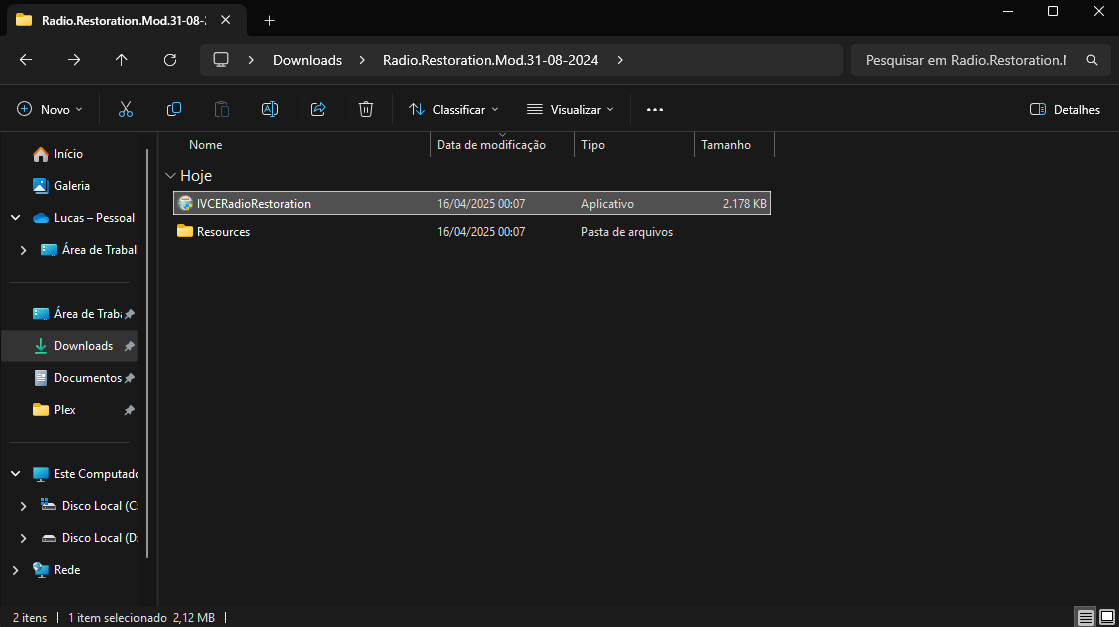This screenshot has width=1119, height=627.
Task: Click chevron after This PC icon in address bar
Action: click(x=251, y=60)
